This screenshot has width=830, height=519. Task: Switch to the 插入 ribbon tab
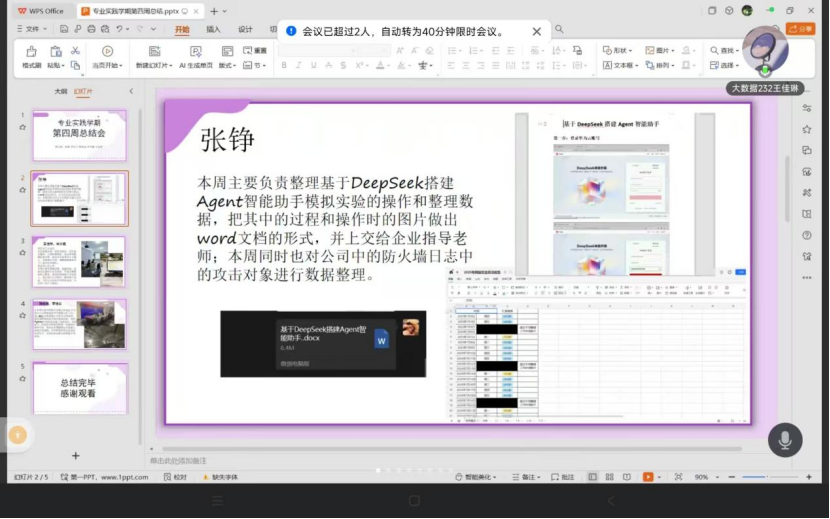(x=213, y=29)
